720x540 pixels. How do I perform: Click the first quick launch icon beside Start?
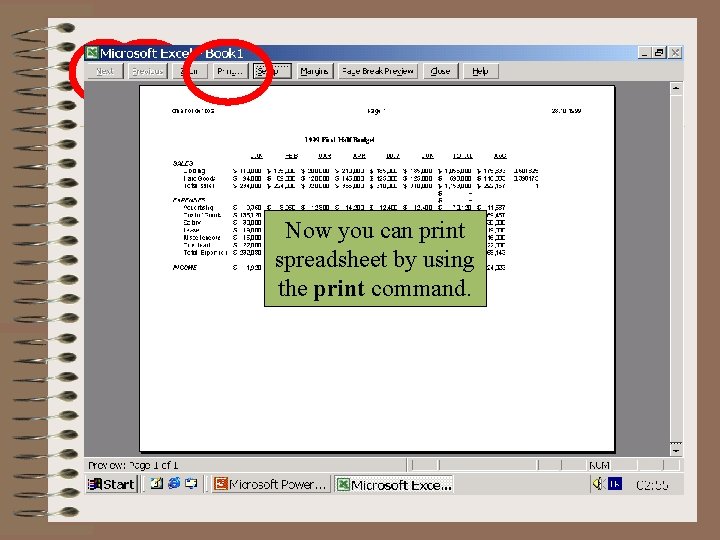[x=157, y=483]
